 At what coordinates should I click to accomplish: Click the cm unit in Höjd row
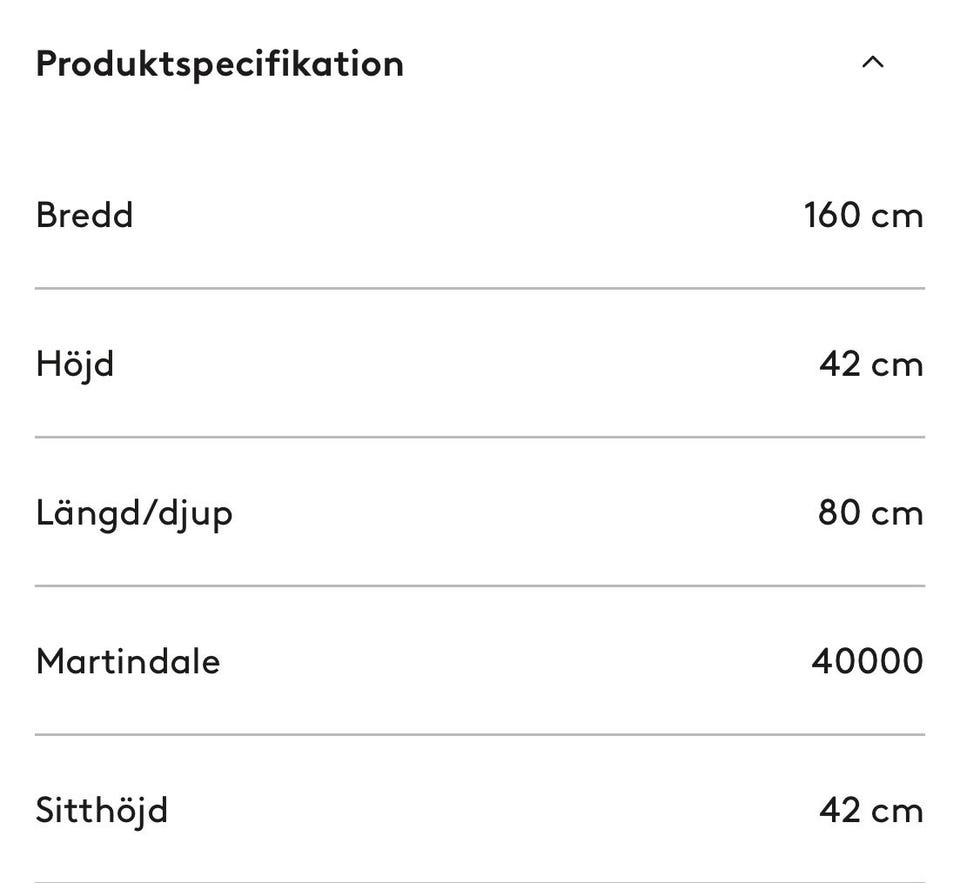[x=897, y=366]
